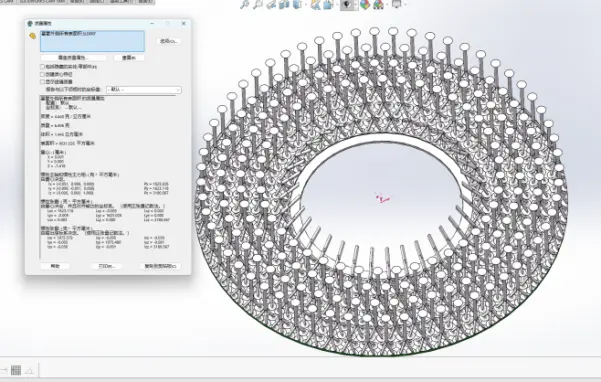Image resolution: width=601 pixels, height=382 pixels.
Task: Click the 打印(P)... print button
Action: pyautogui.click(x=107, y=266)
